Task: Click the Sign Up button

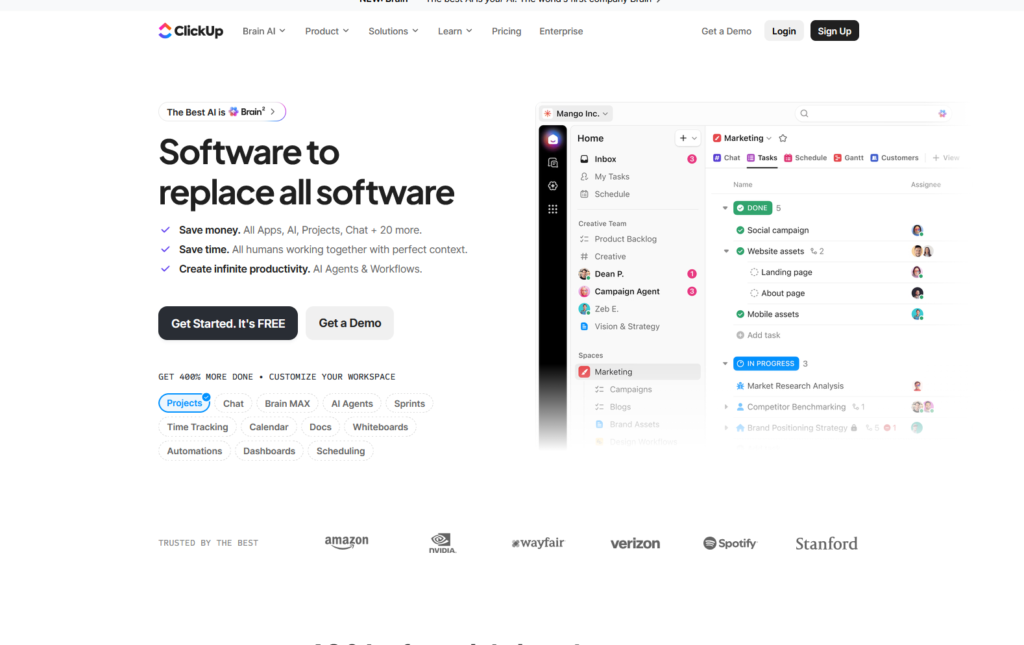Action: pyautogui.click(x=835, y=31)
